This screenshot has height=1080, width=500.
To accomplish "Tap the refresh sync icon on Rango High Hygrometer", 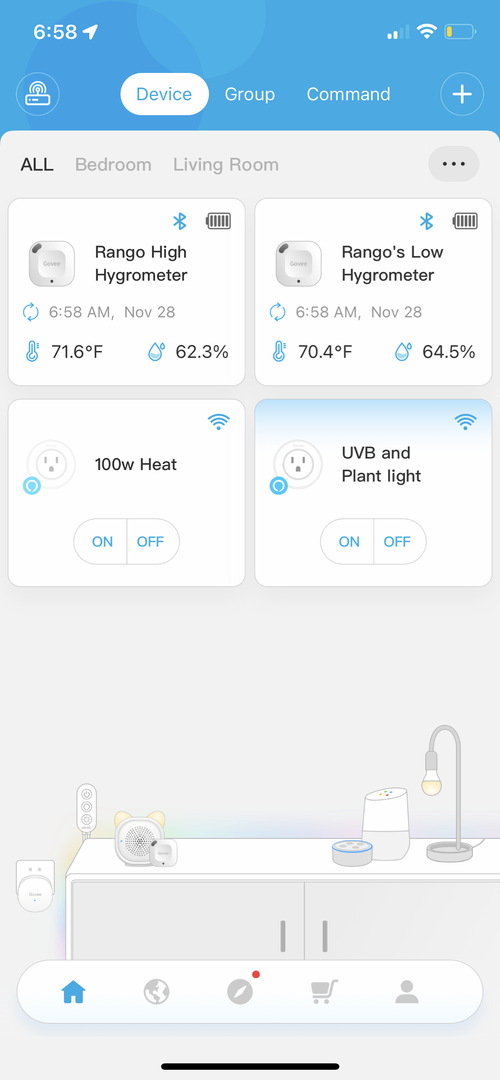I will pyautogui.click(x=31, y=312).
